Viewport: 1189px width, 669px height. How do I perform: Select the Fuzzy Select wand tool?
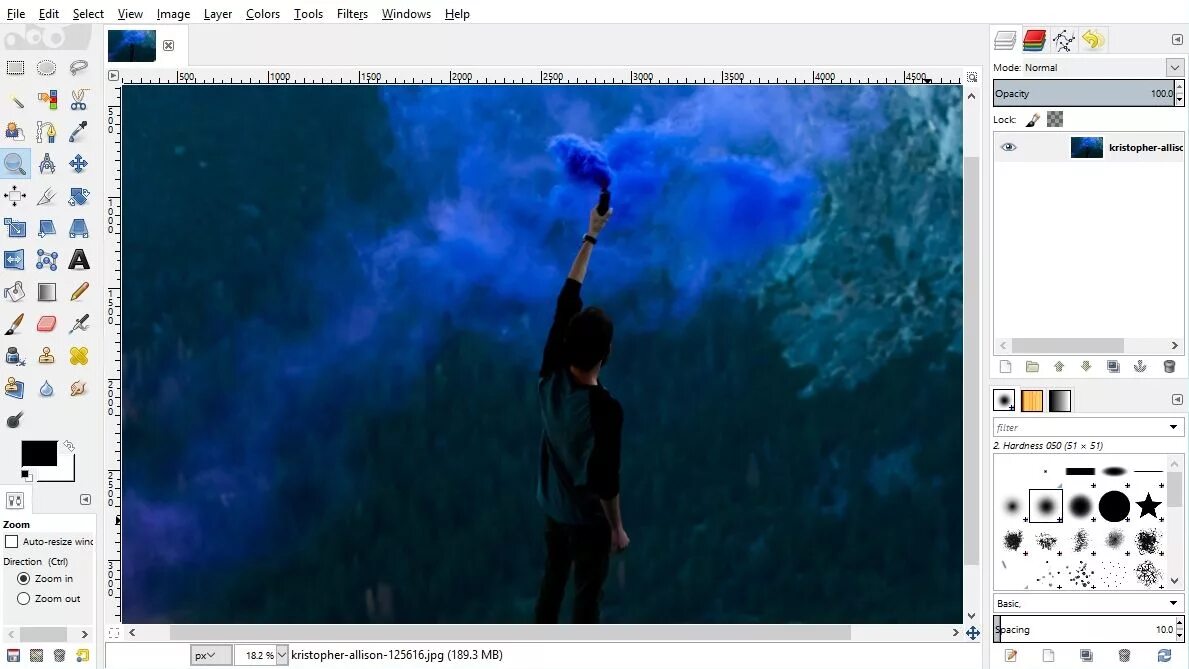coord(15,100)
